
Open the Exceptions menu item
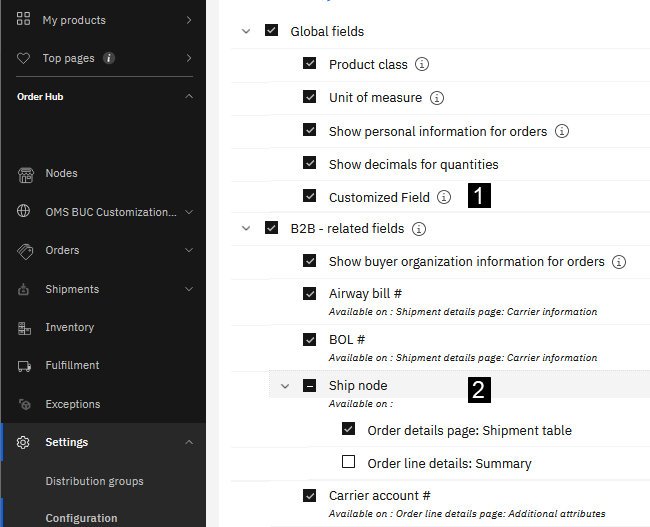[73, 404]
